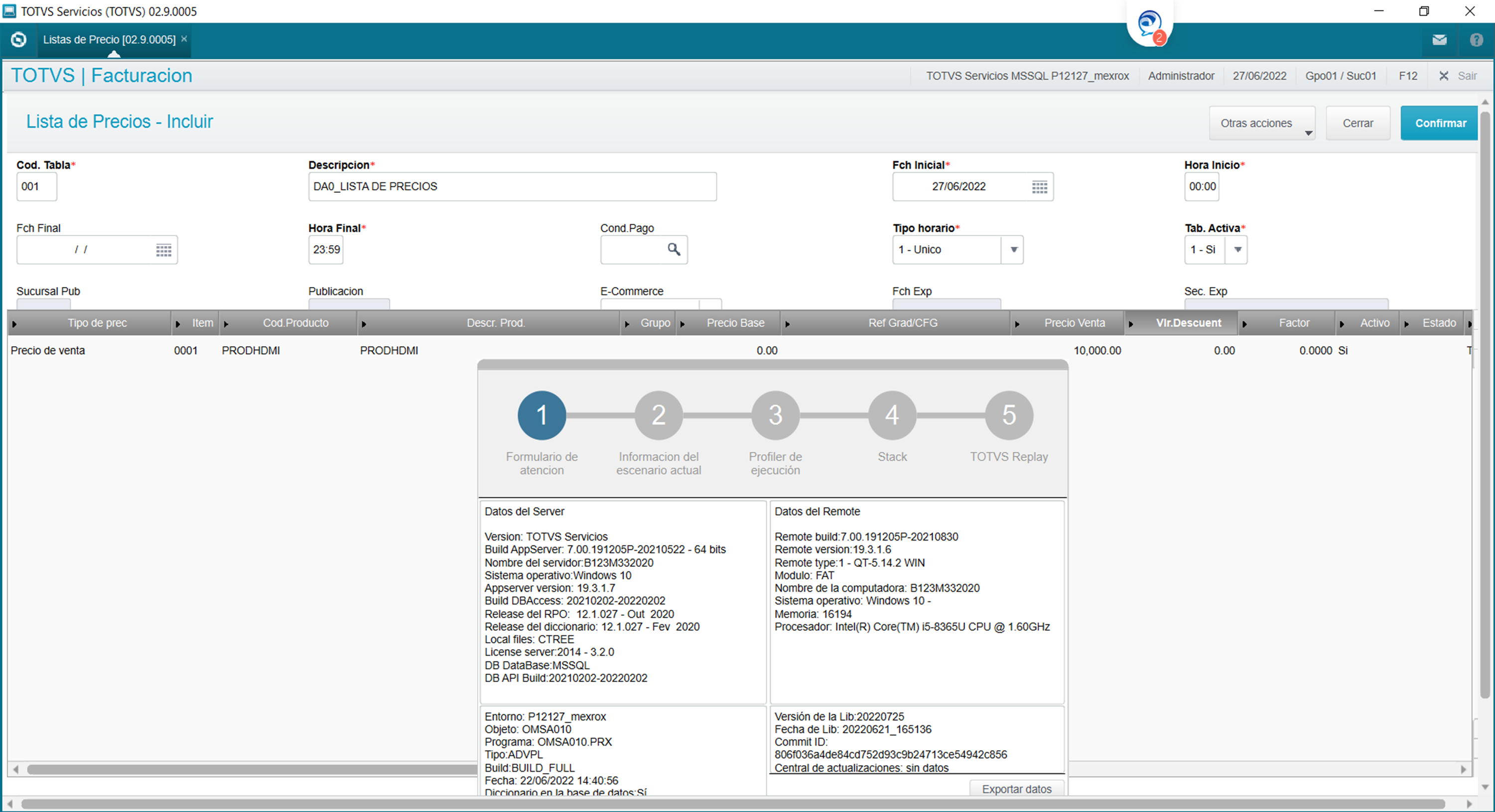Open the Otras acciones dropdown
Image resolution: width=1495 pixels, height=812 pixels.
click(x=1262, y=123)
